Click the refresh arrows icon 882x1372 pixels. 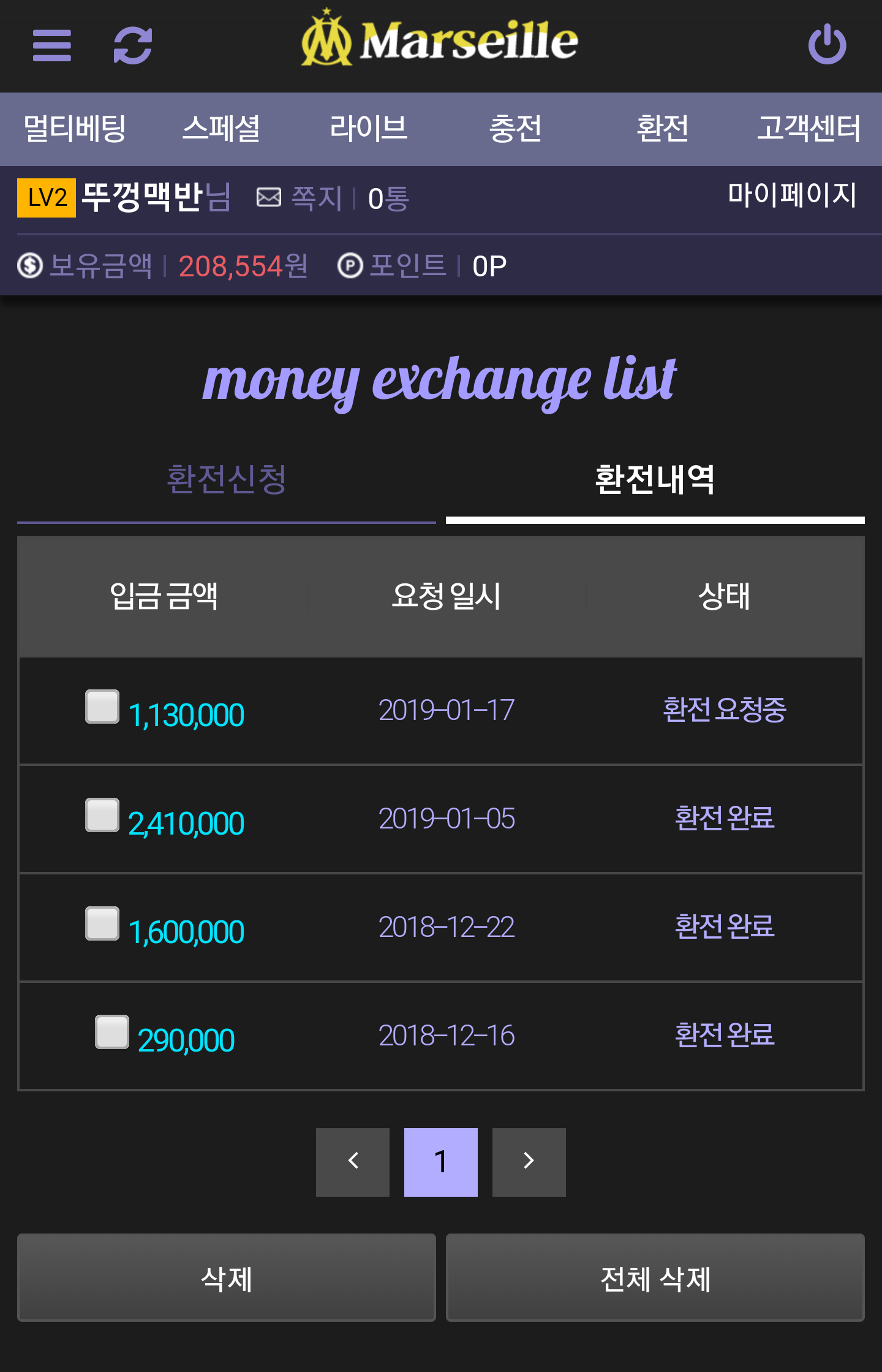(133, 46)
